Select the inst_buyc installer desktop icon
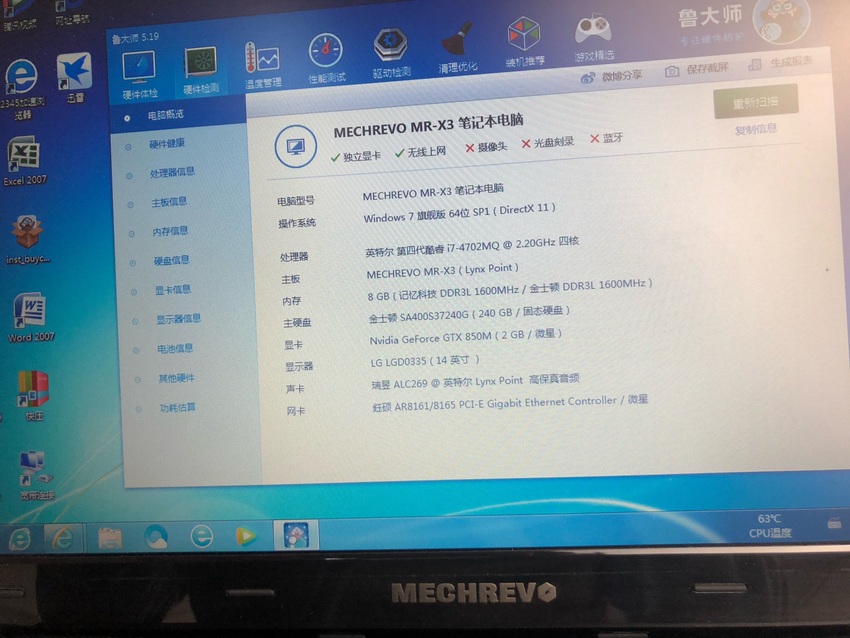 coord(28,239)
